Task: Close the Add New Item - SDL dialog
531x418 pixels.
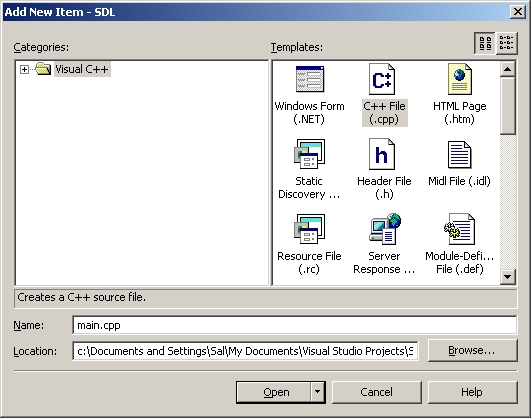Action: click(x=518, y=12)
